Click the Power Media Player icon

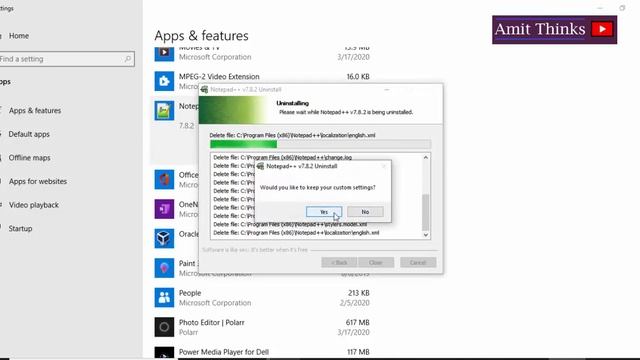[164, 353]
